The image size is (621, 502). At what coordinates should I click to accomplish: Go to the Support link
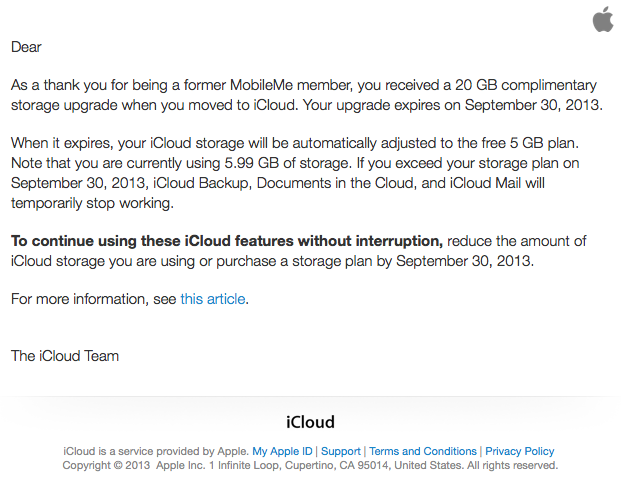click(x=341, y=452)
